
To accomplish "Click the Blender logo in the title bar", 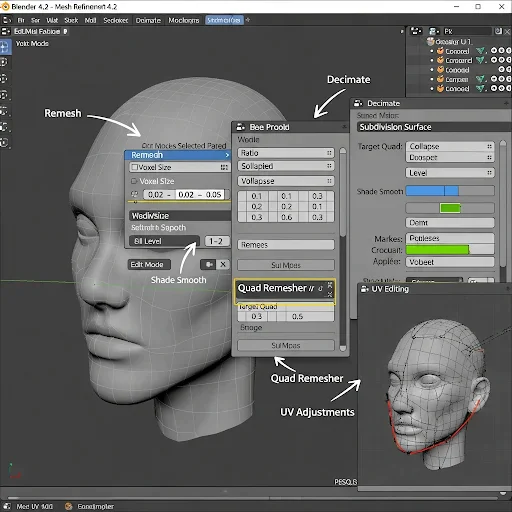I will pos(5,6).
